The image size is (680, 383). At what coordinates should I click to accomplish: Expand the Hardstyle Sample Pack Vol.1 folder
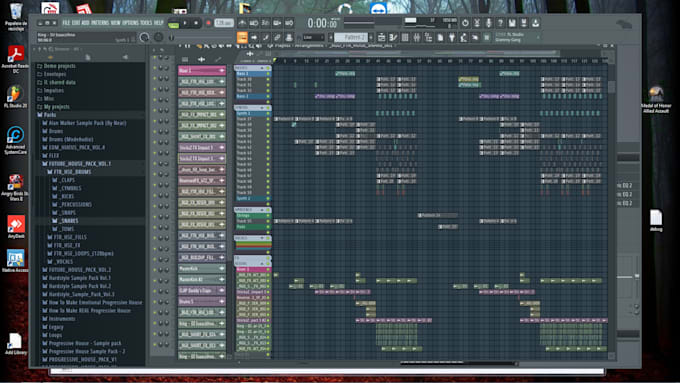coord(80,278)
